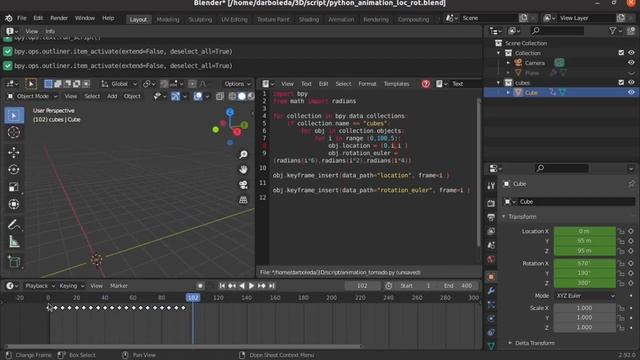Hide Camera with its eye icon
Image resolution: width=640 pixels, height=360 pixels.
tap(631, 63)
